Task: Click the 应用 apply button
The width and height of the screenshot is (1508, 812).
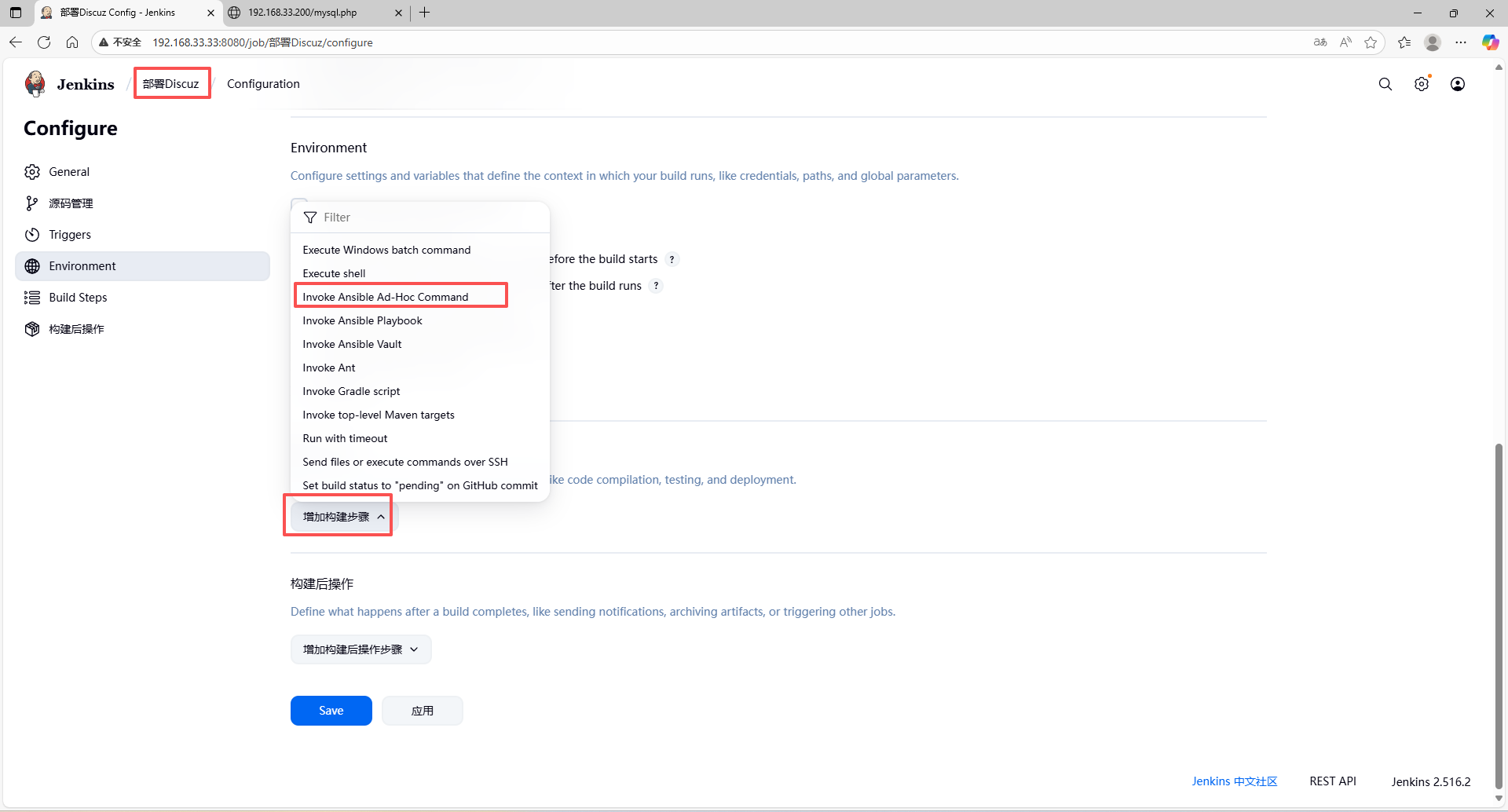Action: tap(423, 711)
